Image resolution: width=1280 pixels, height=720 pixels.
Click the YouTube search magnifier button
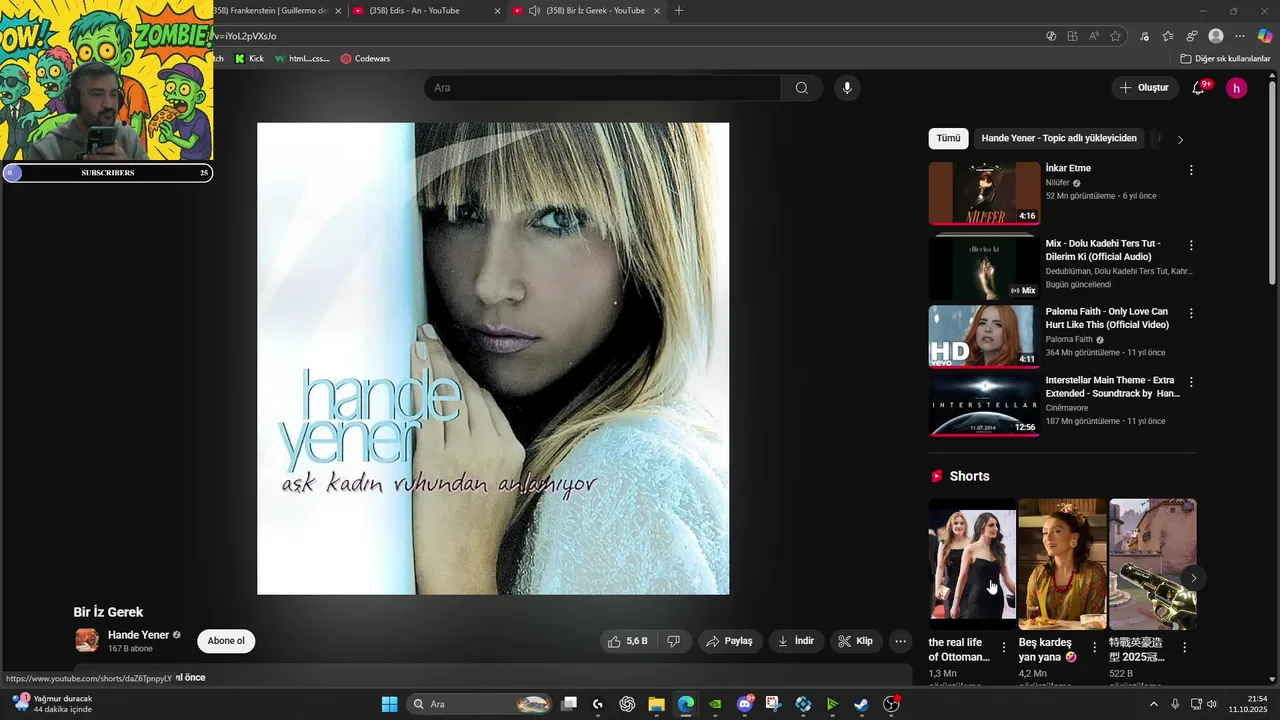(x=801, y=88)
